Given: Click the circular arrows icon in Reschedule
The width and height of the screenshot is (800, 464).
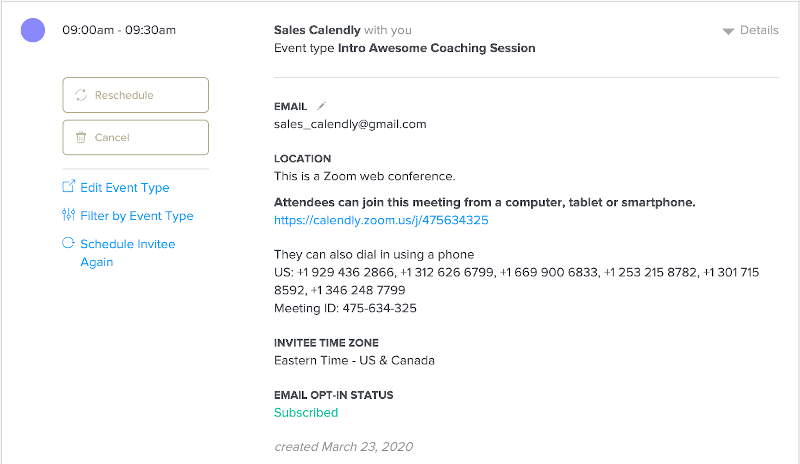Looking at the screenshot, I should (x=81, y=95).
